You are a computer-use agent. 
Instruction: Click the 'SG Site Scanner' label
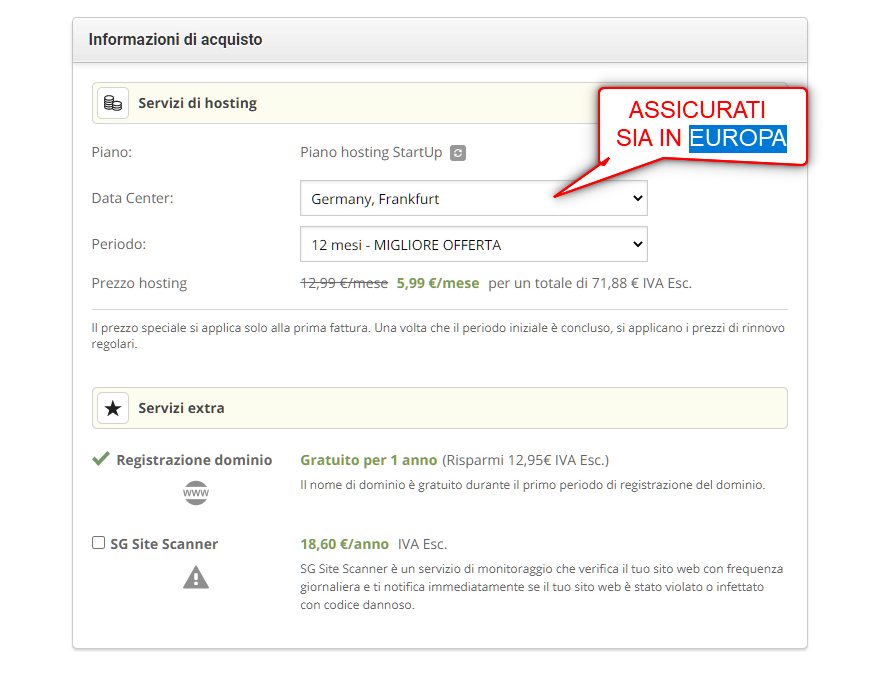click(164, 544)
